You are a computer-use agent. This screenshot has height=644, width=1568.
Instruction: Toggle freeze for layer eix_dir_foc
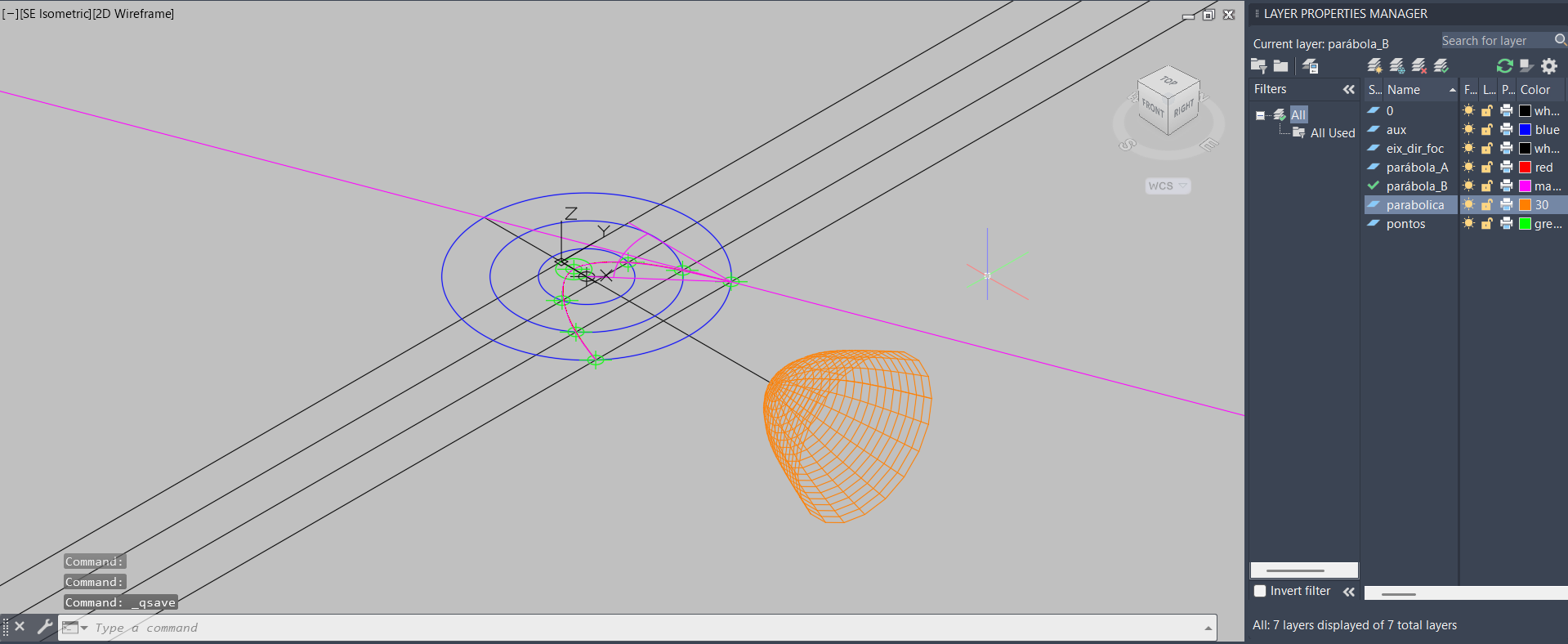tap(1469, 148)
